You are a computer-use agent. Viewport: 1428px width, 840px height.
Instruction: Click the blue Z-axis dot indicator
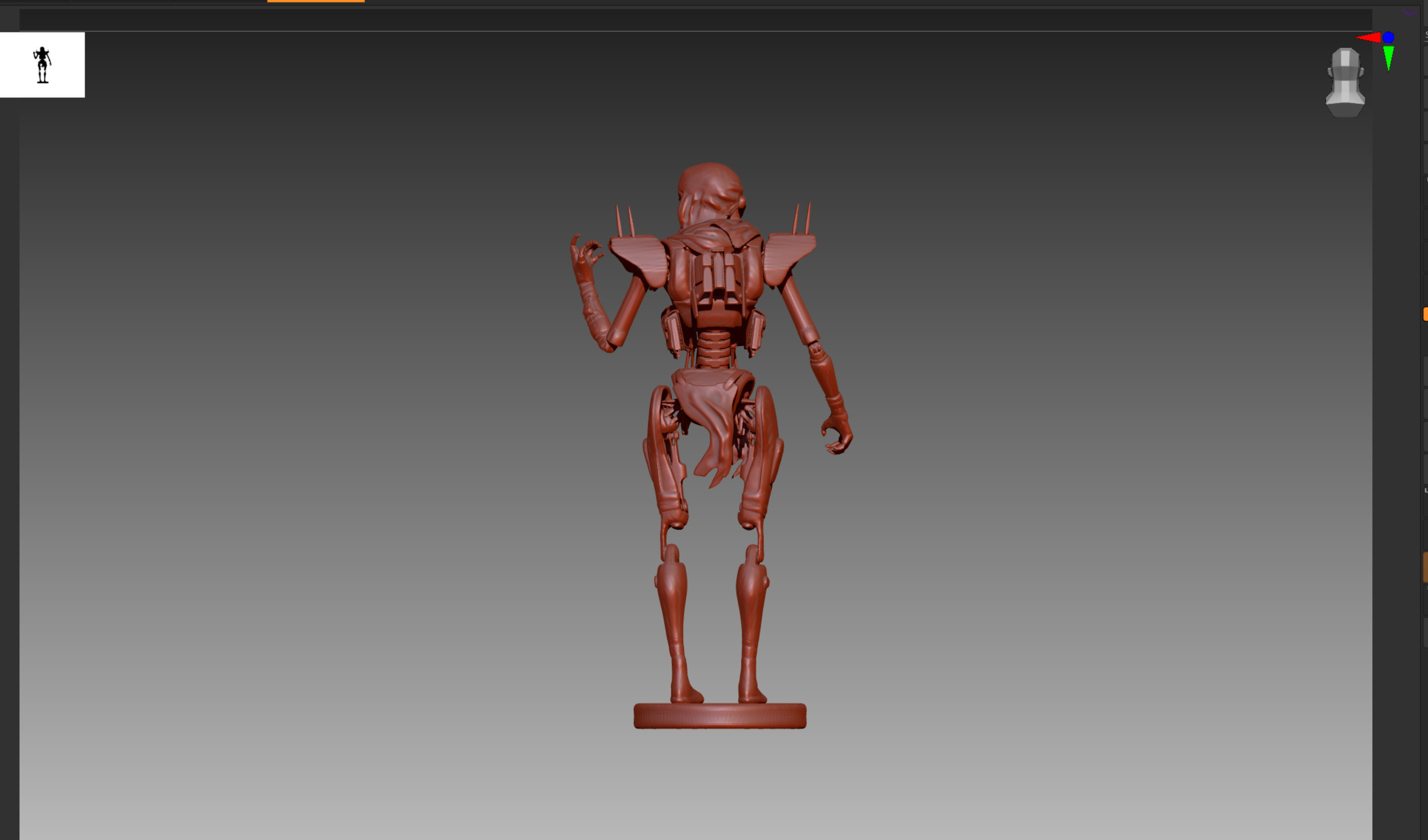pos(1389,37)
